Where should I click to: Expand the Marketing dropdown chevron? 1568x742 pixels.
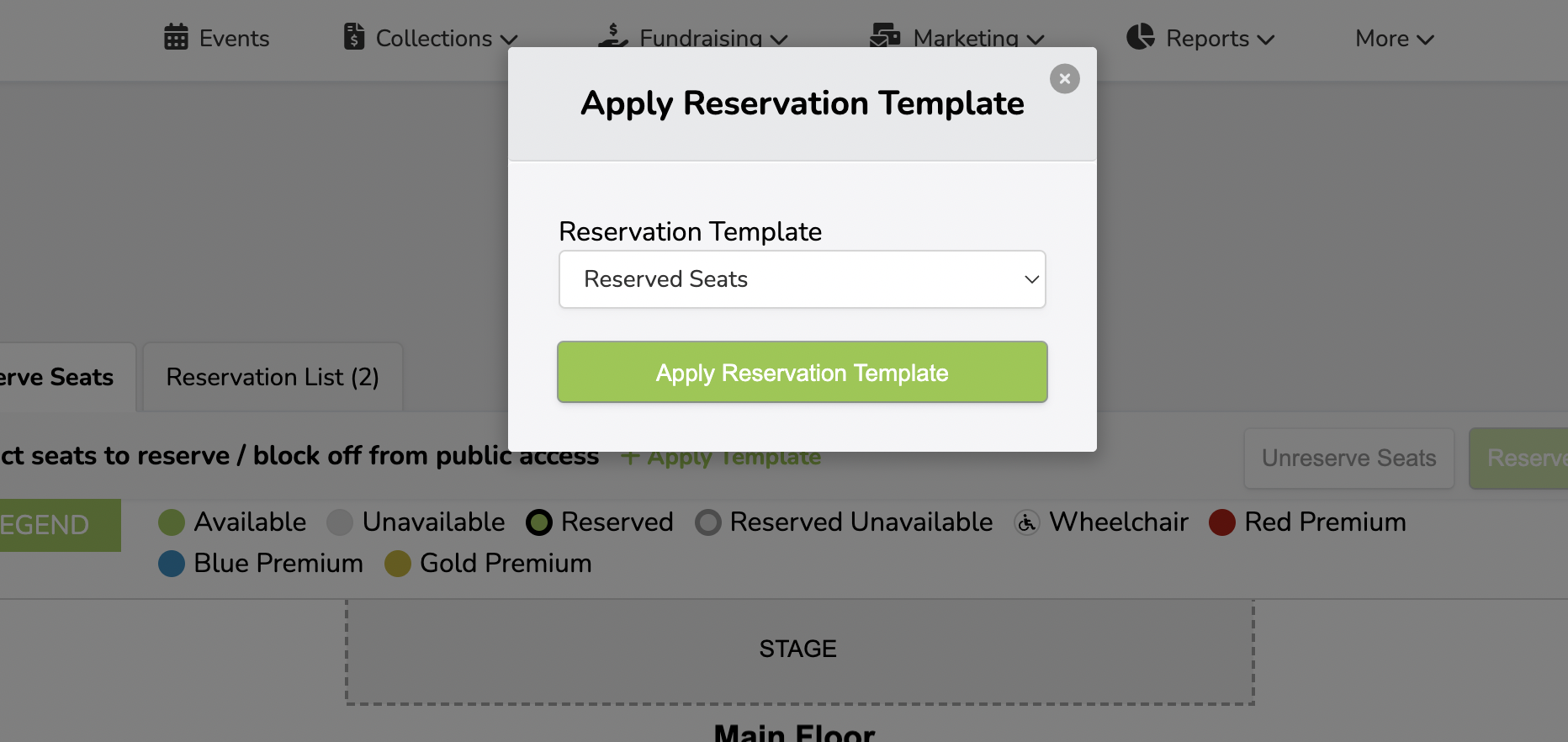pyautogui.click(x=1036, y=39)
